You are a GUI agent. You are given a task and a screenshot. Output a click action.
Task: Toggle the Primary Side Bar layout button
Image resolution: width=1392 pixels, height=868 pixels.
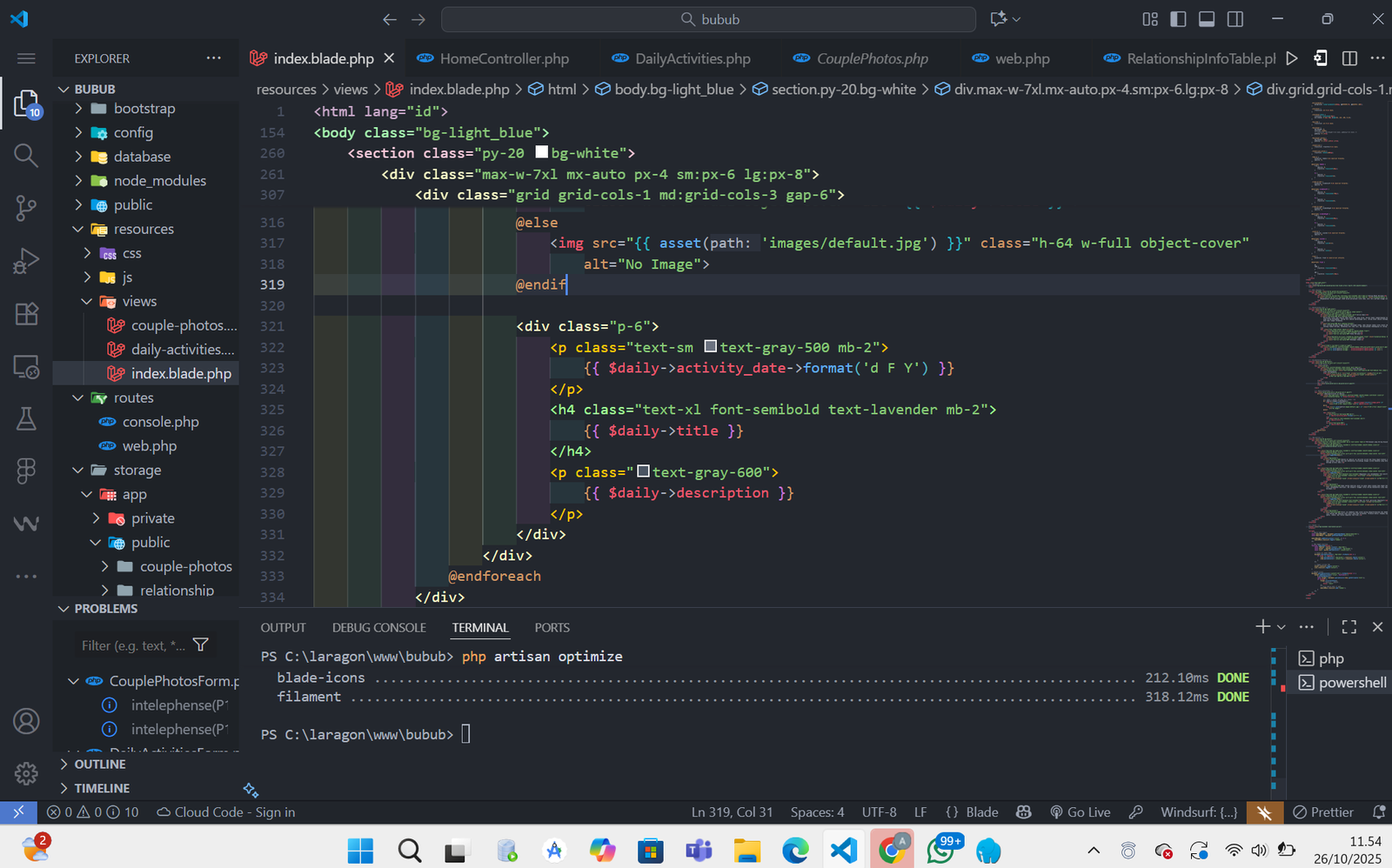coord(1178,19)
